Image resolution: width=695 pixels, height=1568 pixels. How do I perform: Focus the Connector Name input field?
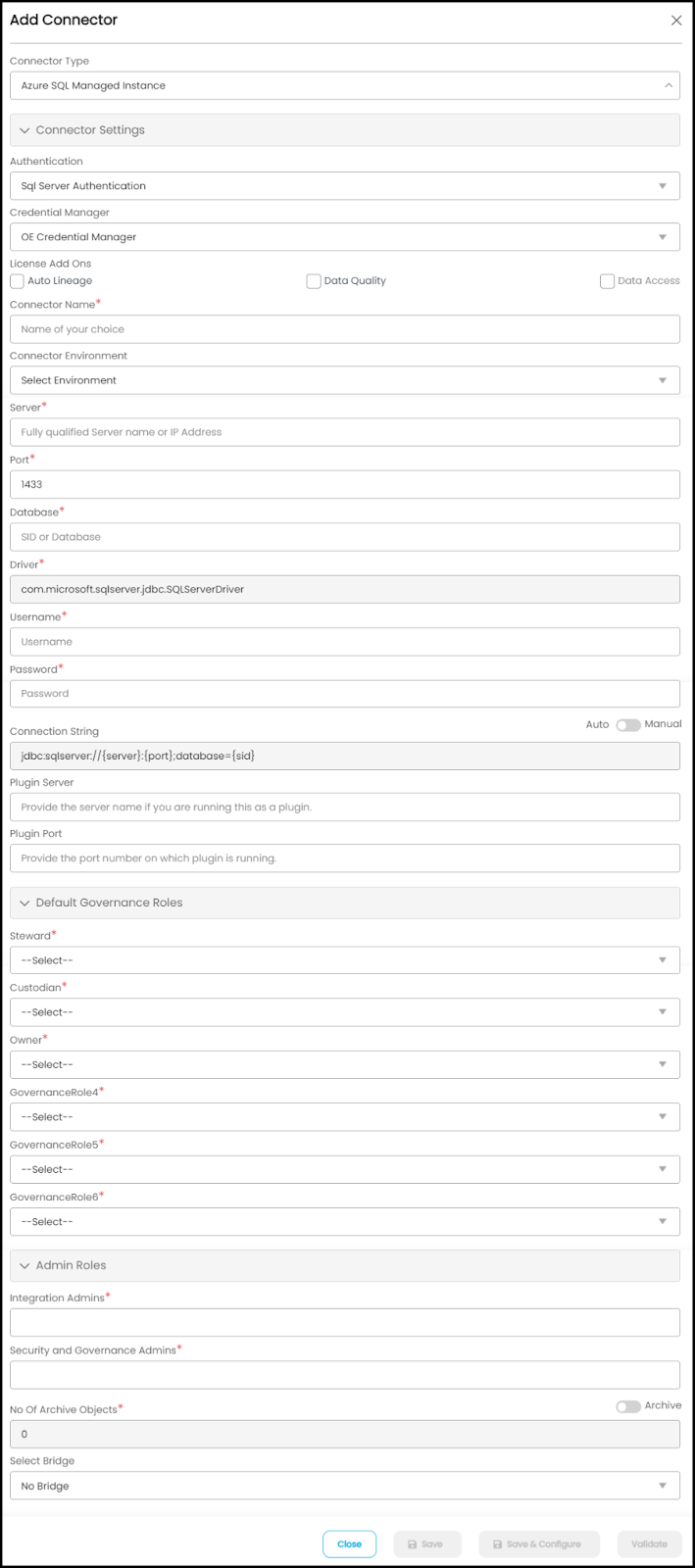tap(345, 329)
